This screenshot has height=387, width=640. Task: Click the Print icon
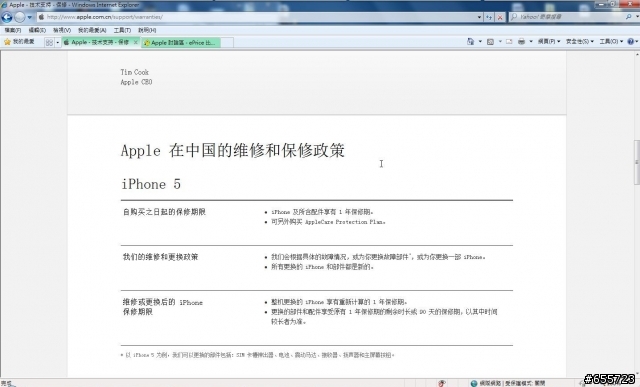coord(521,42)
